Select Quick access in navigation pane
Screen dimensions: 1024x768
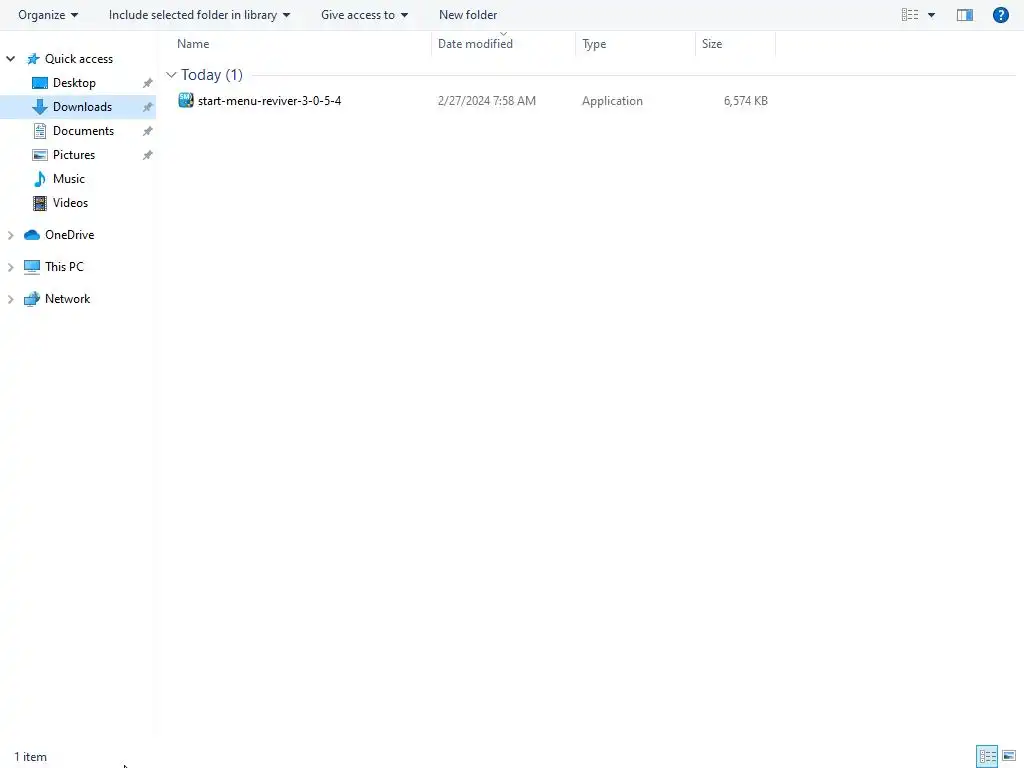(78, 59)
